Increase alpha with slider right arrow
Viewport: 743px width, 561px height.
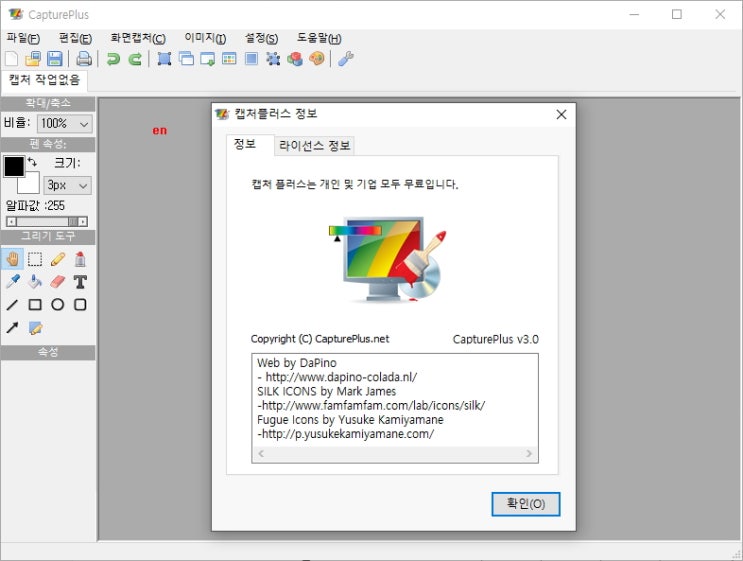pyautogui.click(x=82, y=221)
